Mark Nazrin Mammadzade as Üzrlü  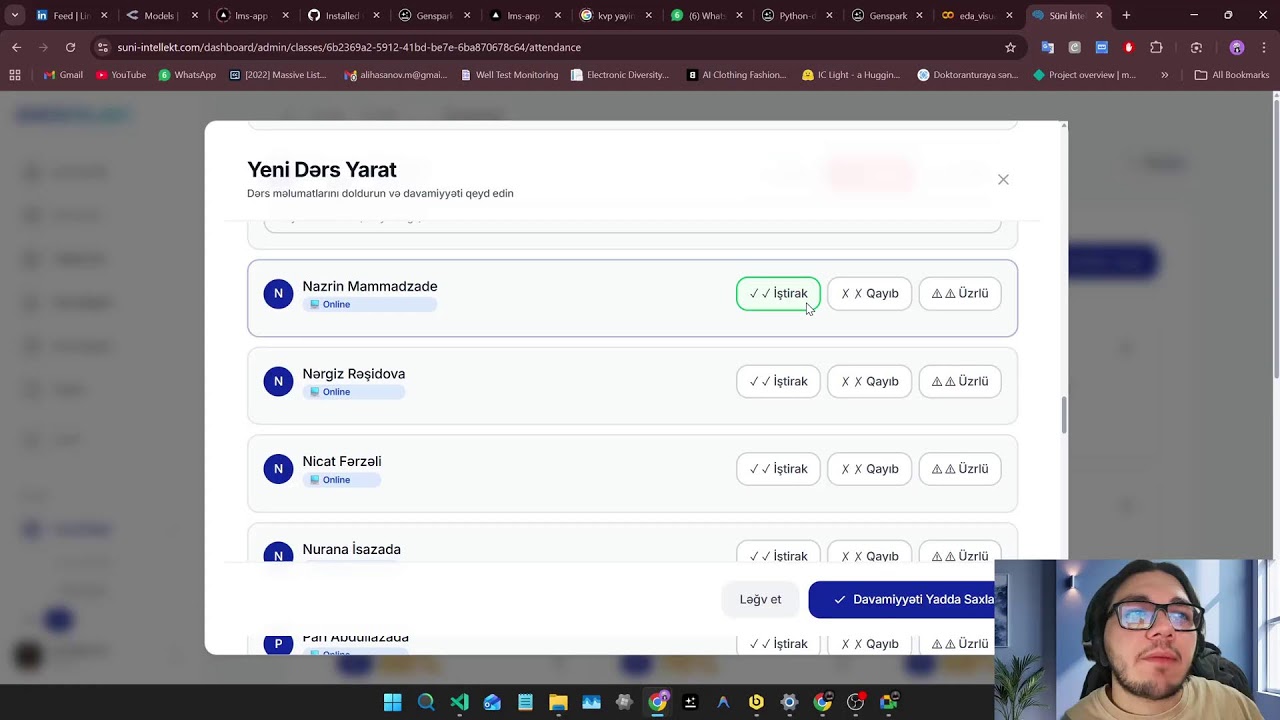[960, 294]
